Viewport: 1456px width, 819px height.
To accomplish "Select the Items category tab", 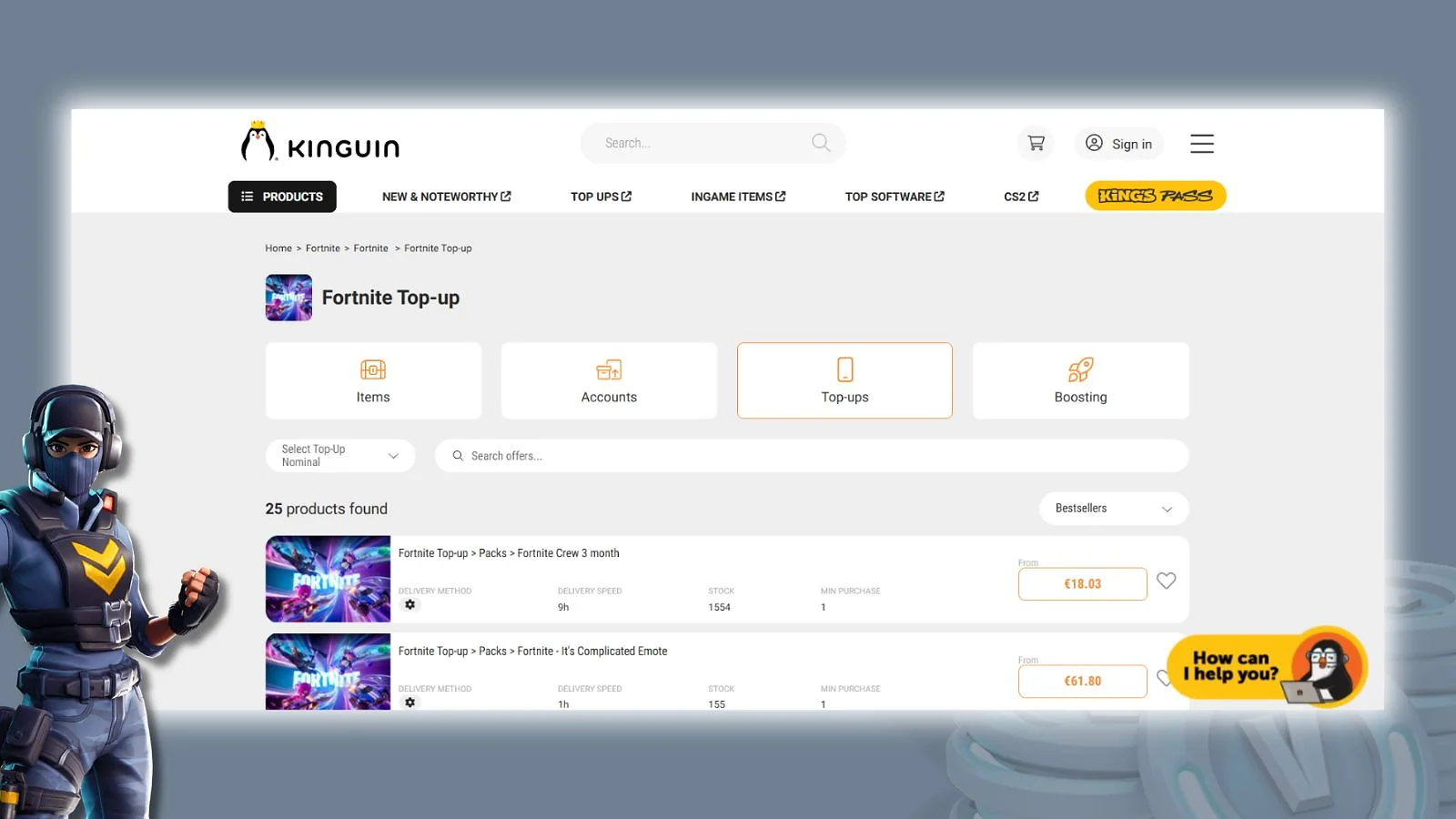I will 373,380.
